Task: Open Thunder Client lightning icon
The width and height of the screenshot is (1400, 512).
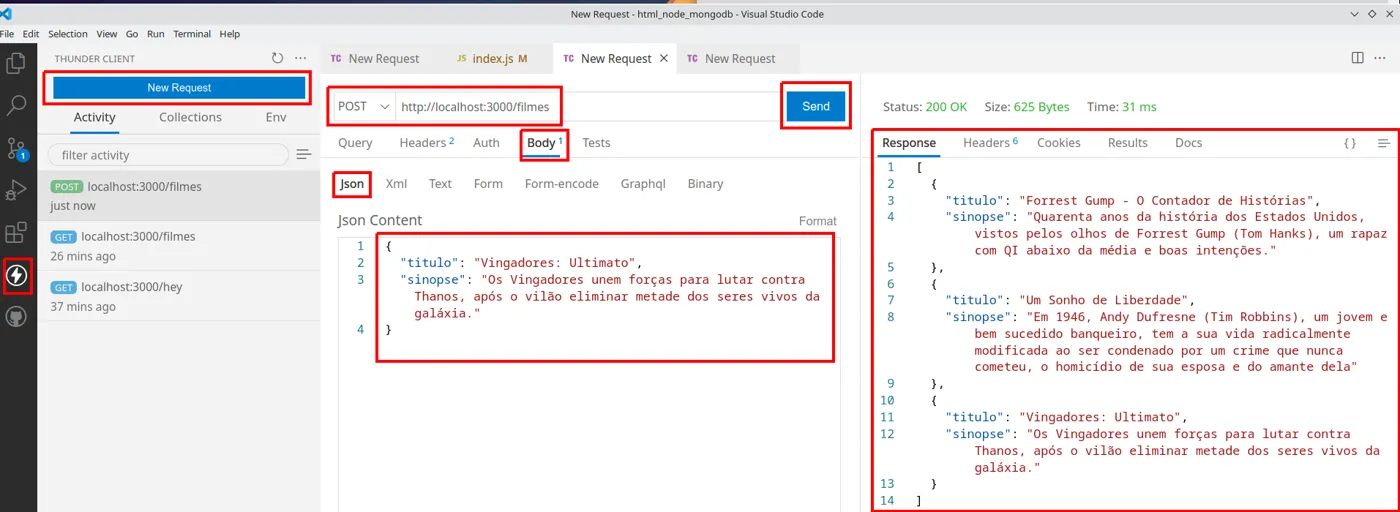Action: click(16, 275)
